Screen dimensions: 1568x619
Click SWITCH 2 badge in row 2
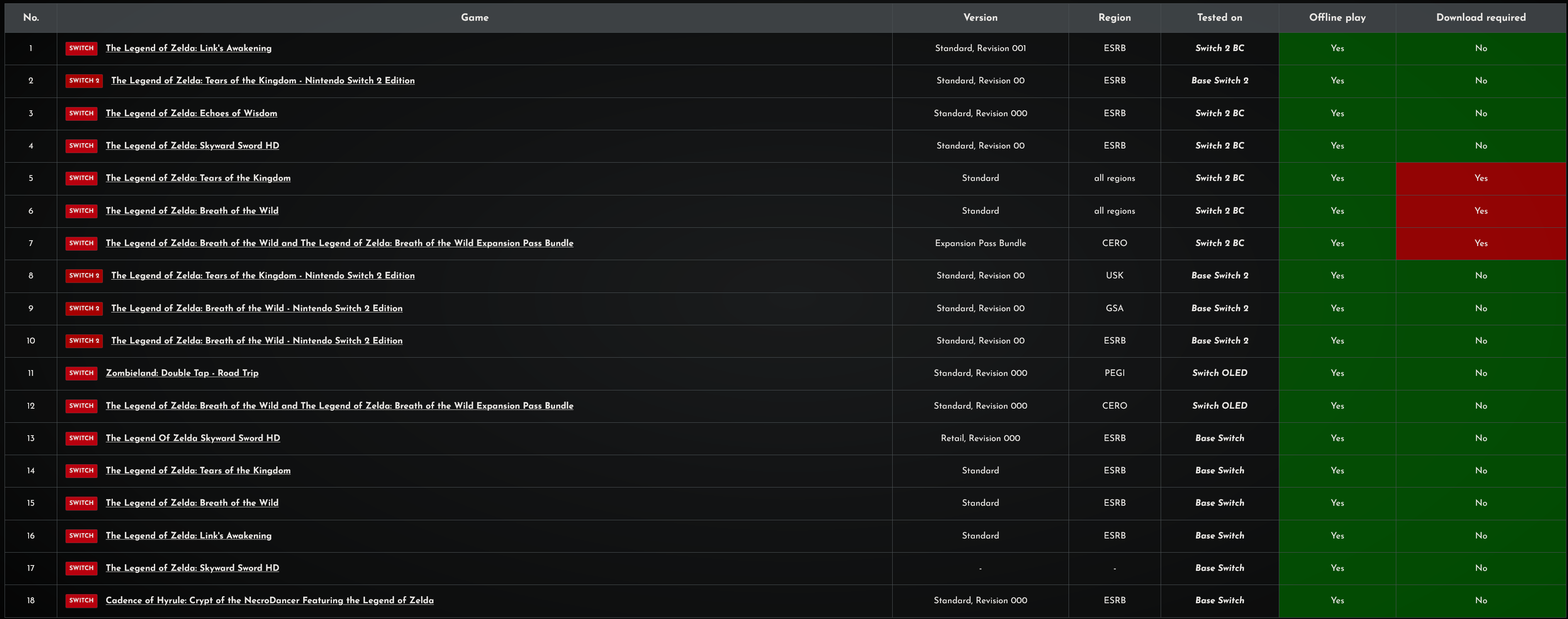(84, 80)
